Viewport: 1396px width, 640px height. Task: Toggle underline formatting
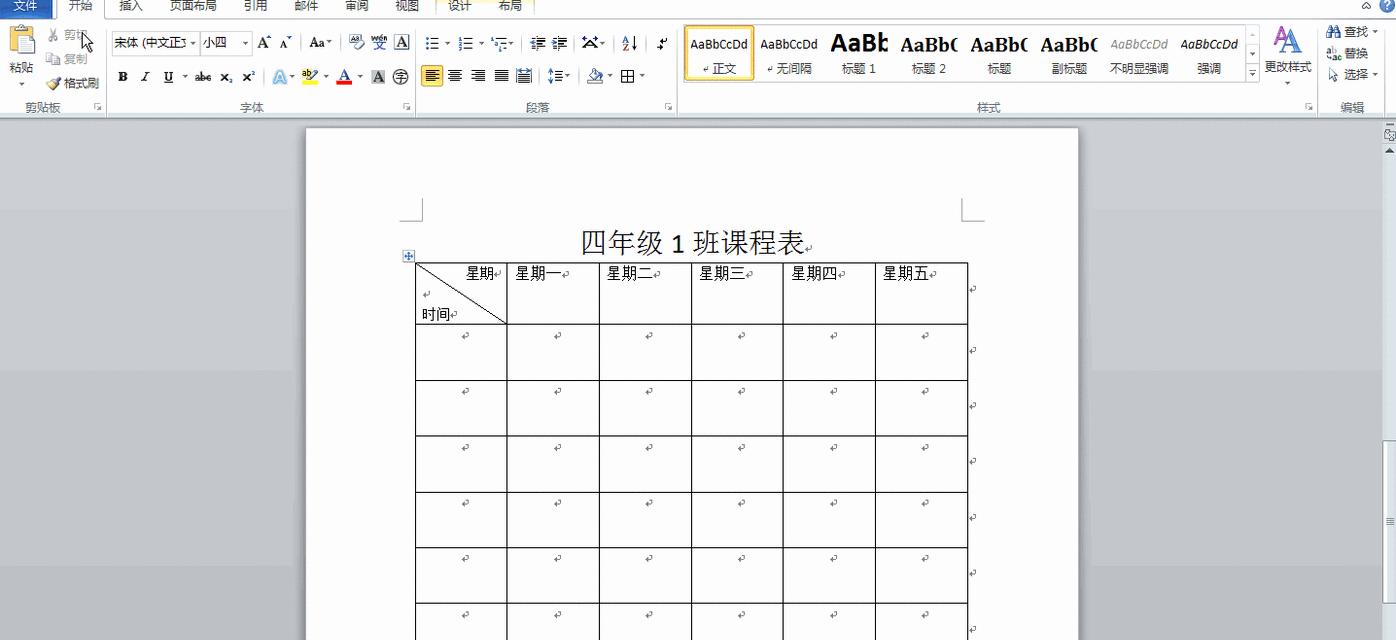click(x=168, y=77)
